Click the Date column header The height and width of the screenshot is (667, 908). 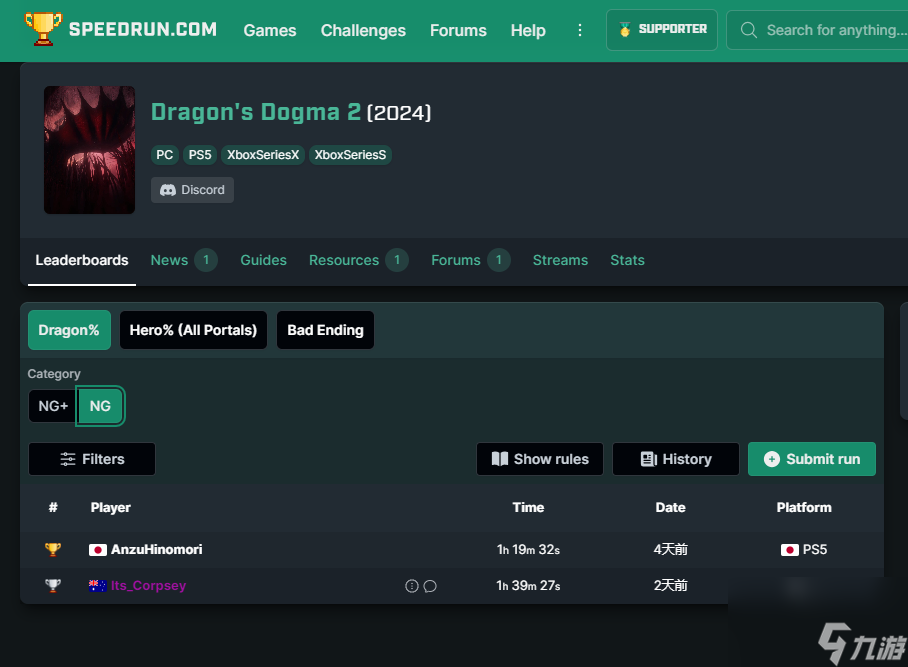671,508
